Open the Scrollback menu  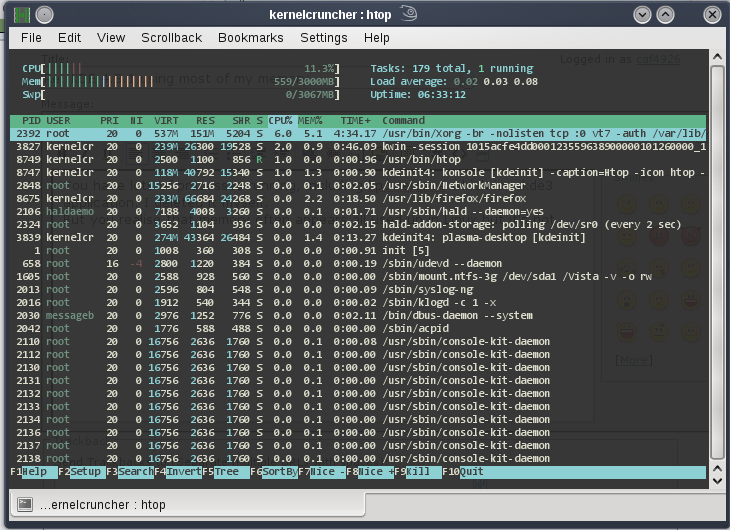coord(171,38)
